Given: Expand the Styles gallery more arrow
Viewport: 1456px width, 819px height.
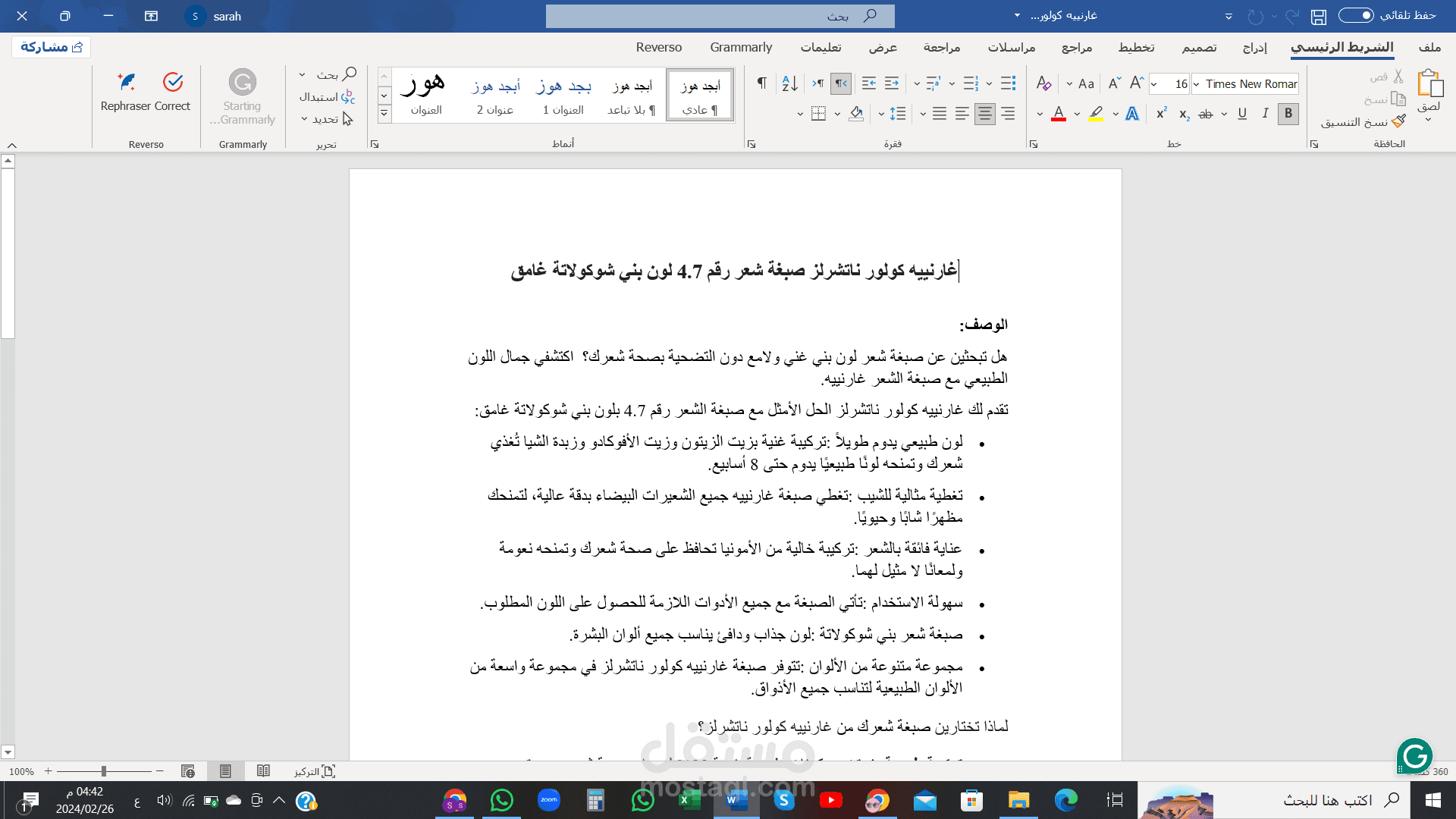Looking at the screenshot, I should click(x=384, y=114).
